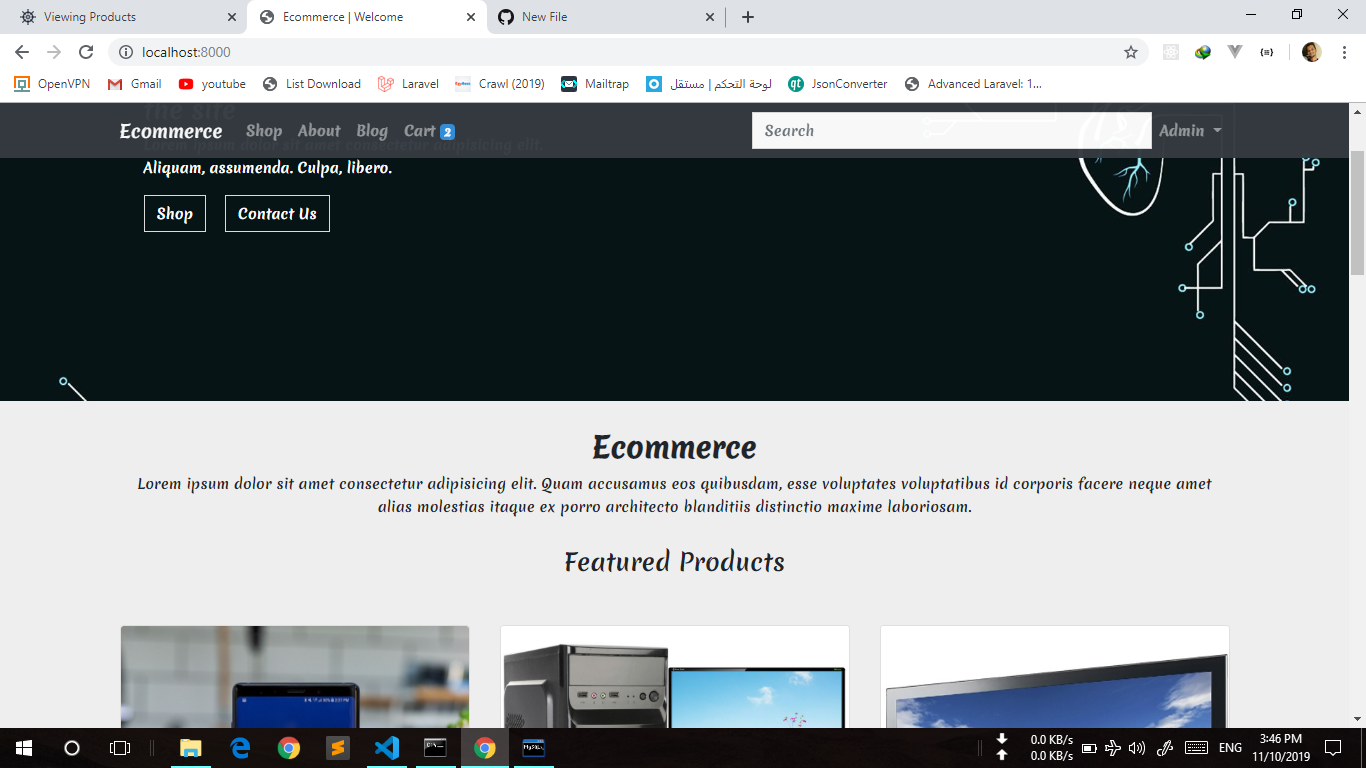Click the browser forward arrow

pyautogui.click(x=54, y=52)
